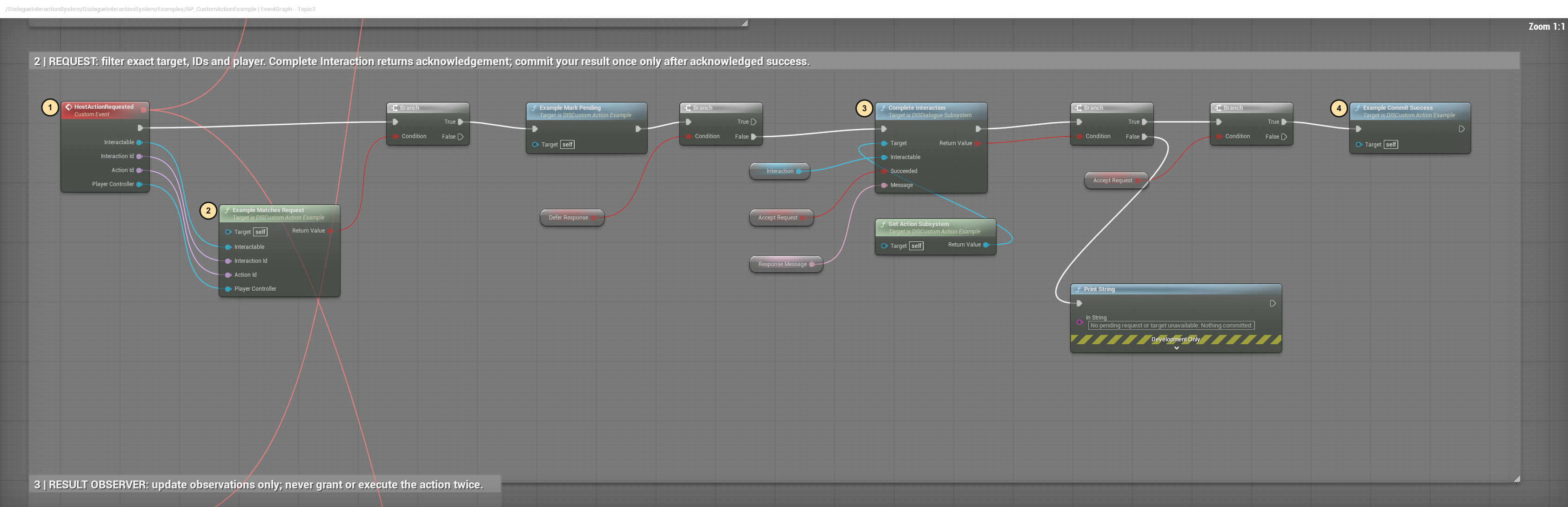Select the Example Commit Success node title
The image size is (1568, 507).
coord(1398,108)
